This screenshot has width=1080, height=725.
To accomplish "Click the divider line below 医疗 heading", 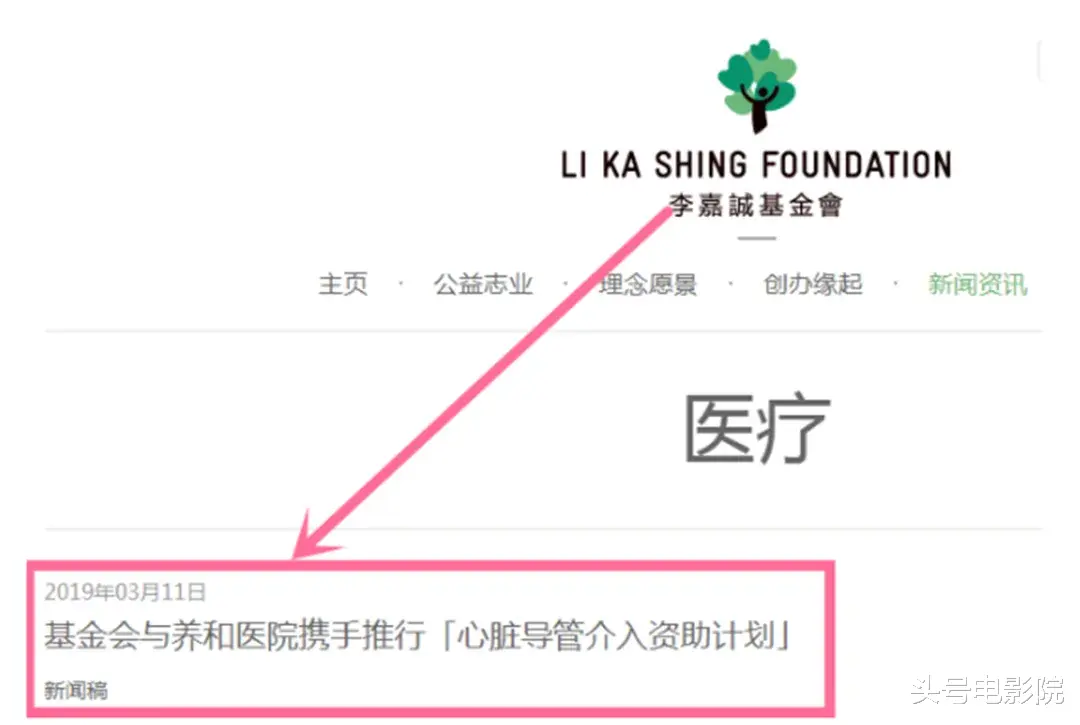I will [544, 529].
